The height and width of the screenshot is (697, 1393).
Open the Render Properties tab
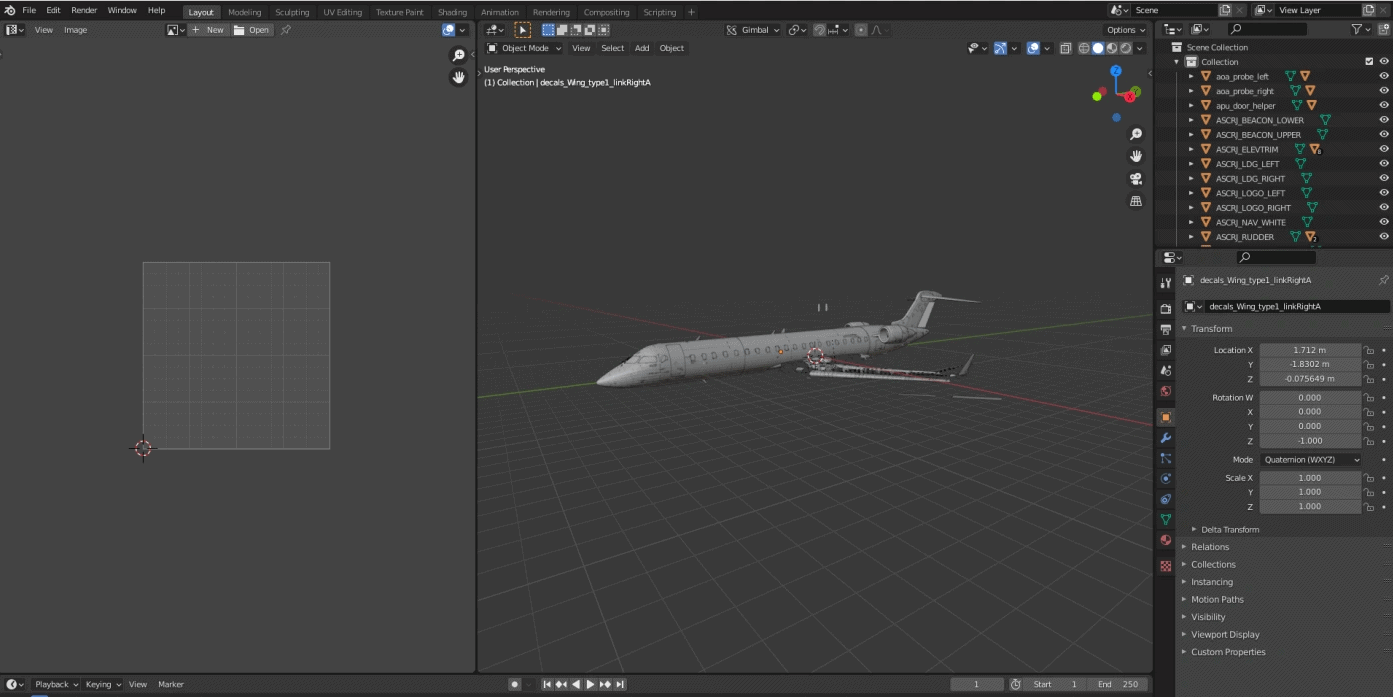click(1165, 308)
